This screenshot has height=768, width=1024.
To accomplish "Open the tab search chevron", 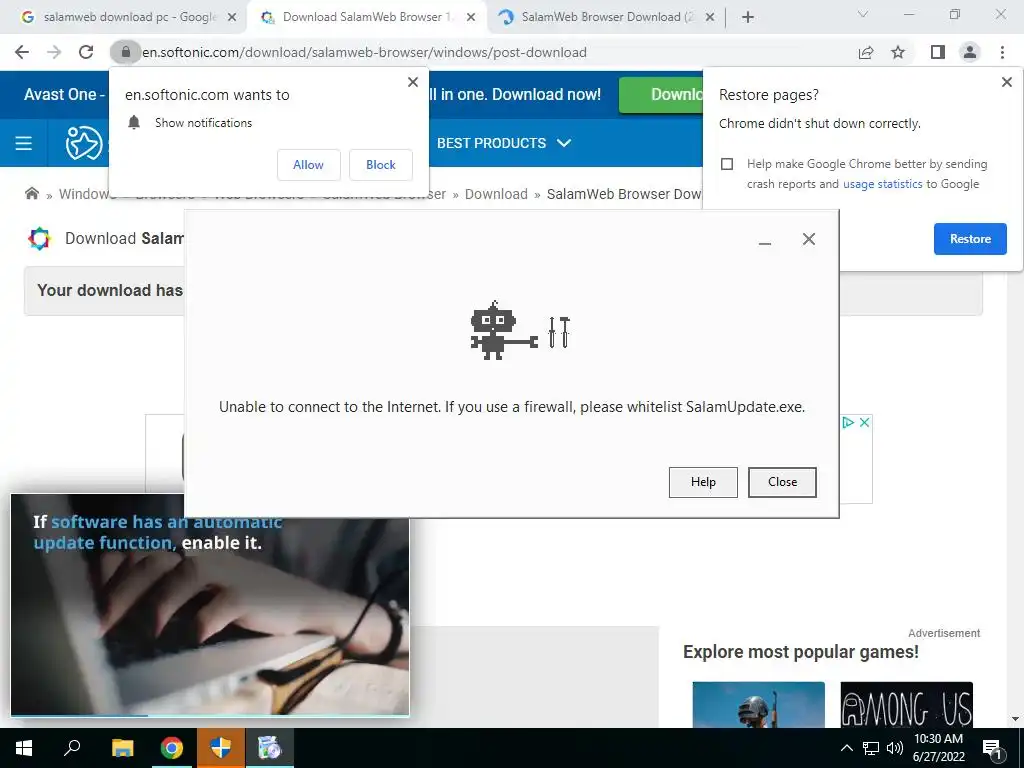I will coord(863,14).
